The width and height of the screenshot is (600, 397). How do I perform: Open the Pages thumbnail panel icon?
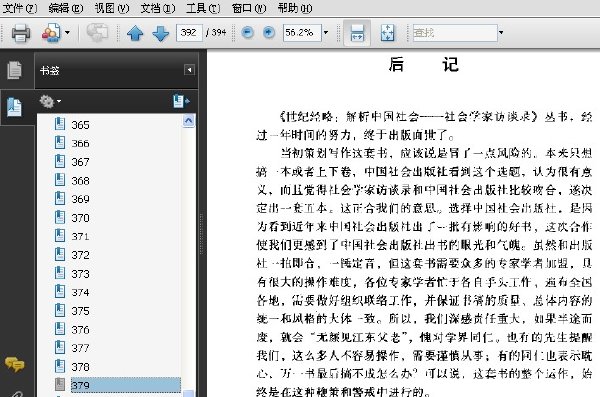click(15, 70)
